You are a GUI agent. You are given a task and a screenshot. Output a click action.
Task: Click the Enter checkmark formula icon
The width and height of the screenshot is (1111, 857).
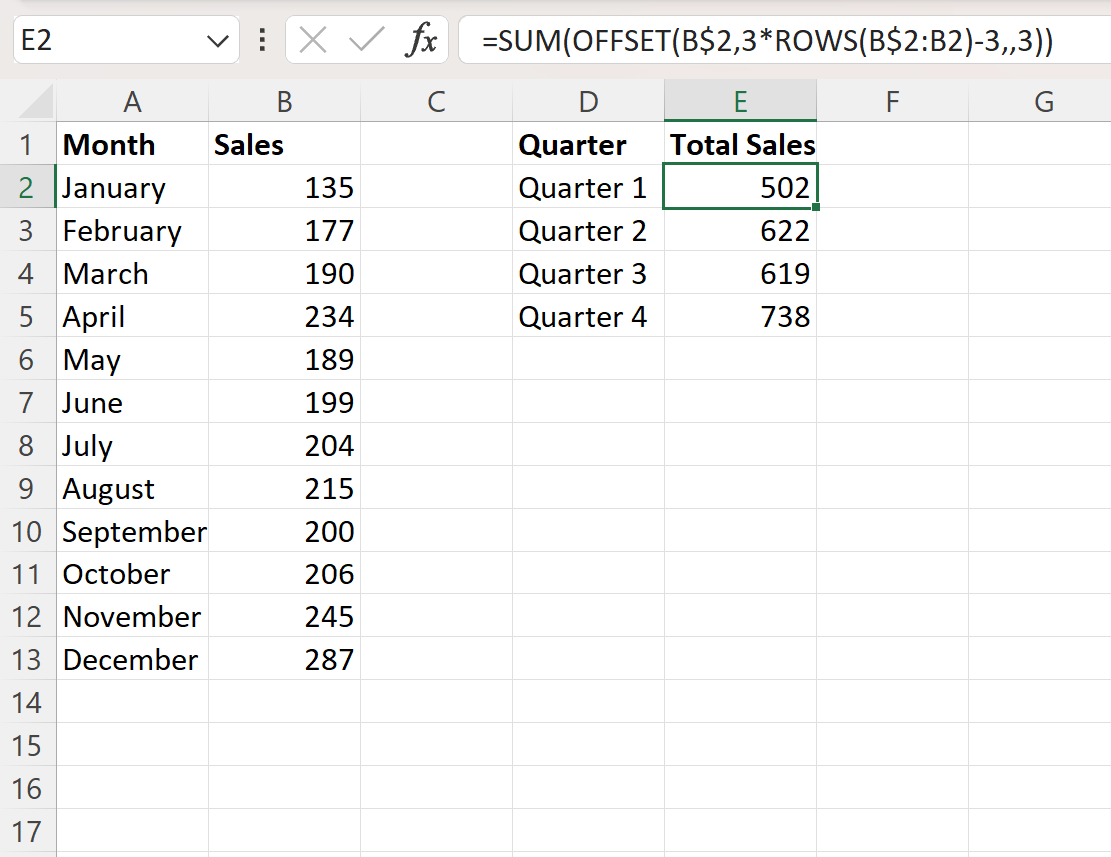366,40
